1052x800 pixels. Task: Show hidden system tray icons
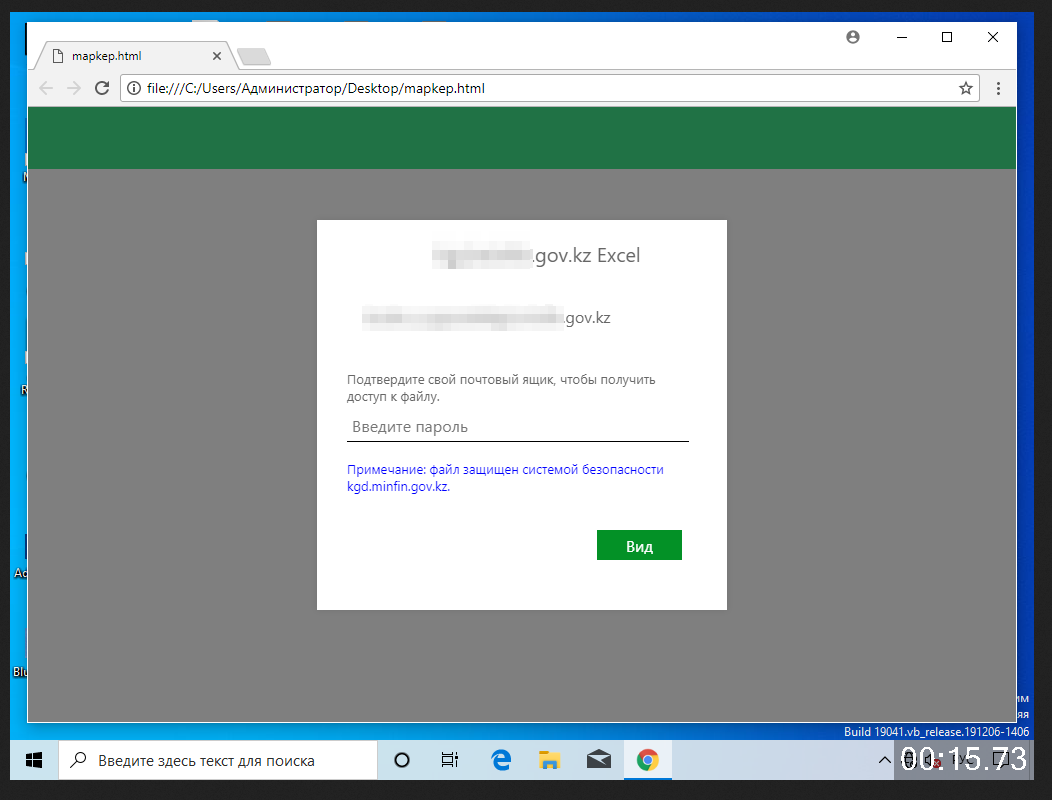885,760
